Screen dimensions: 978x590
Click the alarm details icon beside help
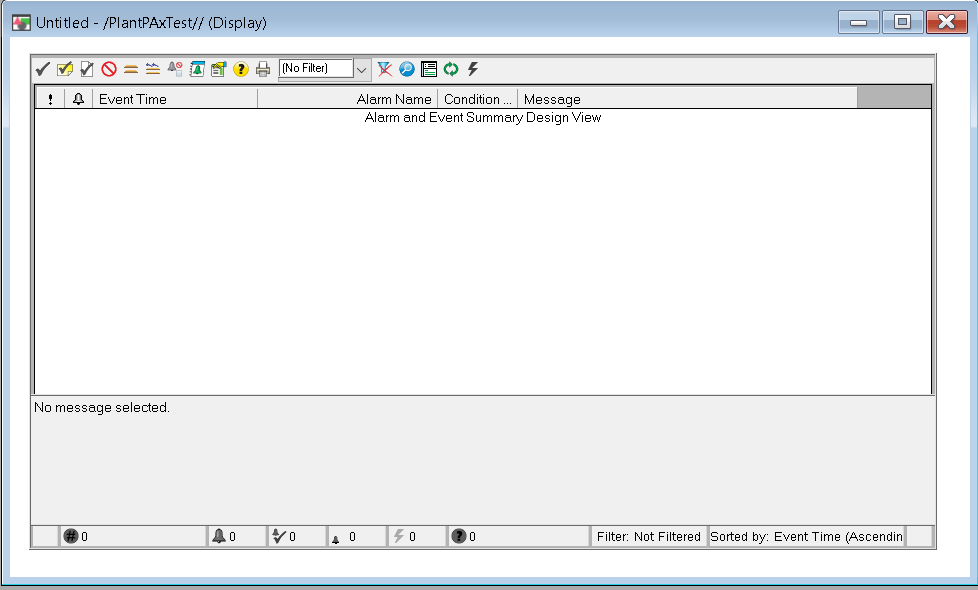pyautogui.click(x=218, y=69)
